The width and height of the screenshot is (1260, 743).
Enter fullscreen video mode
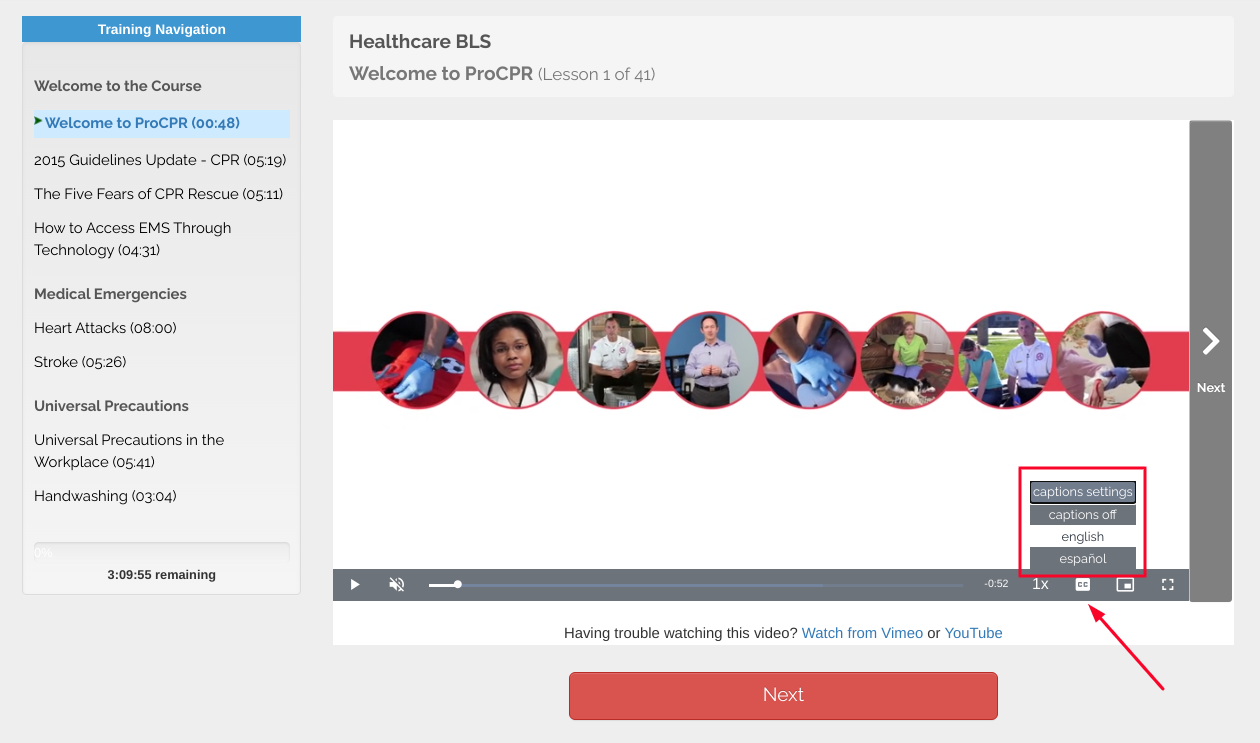pyautogui.click(x=1167, y=584)
